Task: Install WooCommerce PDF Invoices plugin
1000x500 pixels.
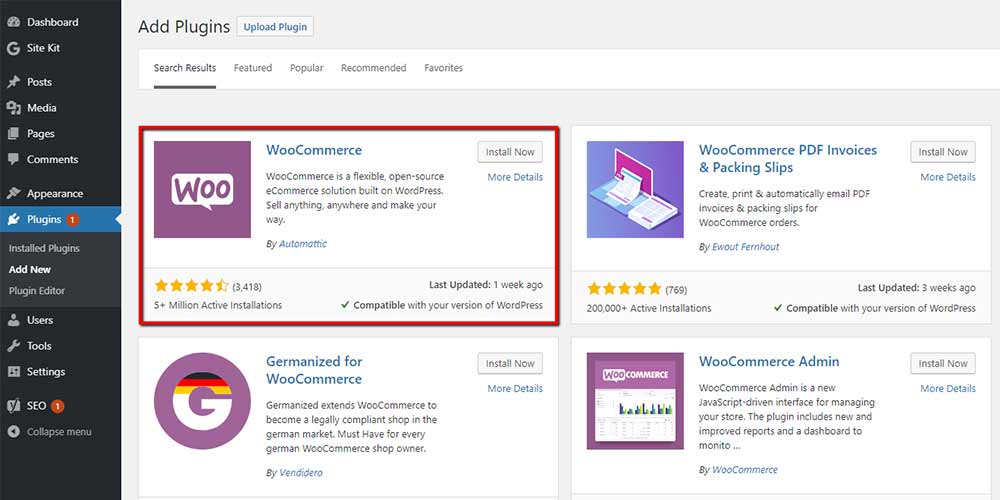Action: 943,152
